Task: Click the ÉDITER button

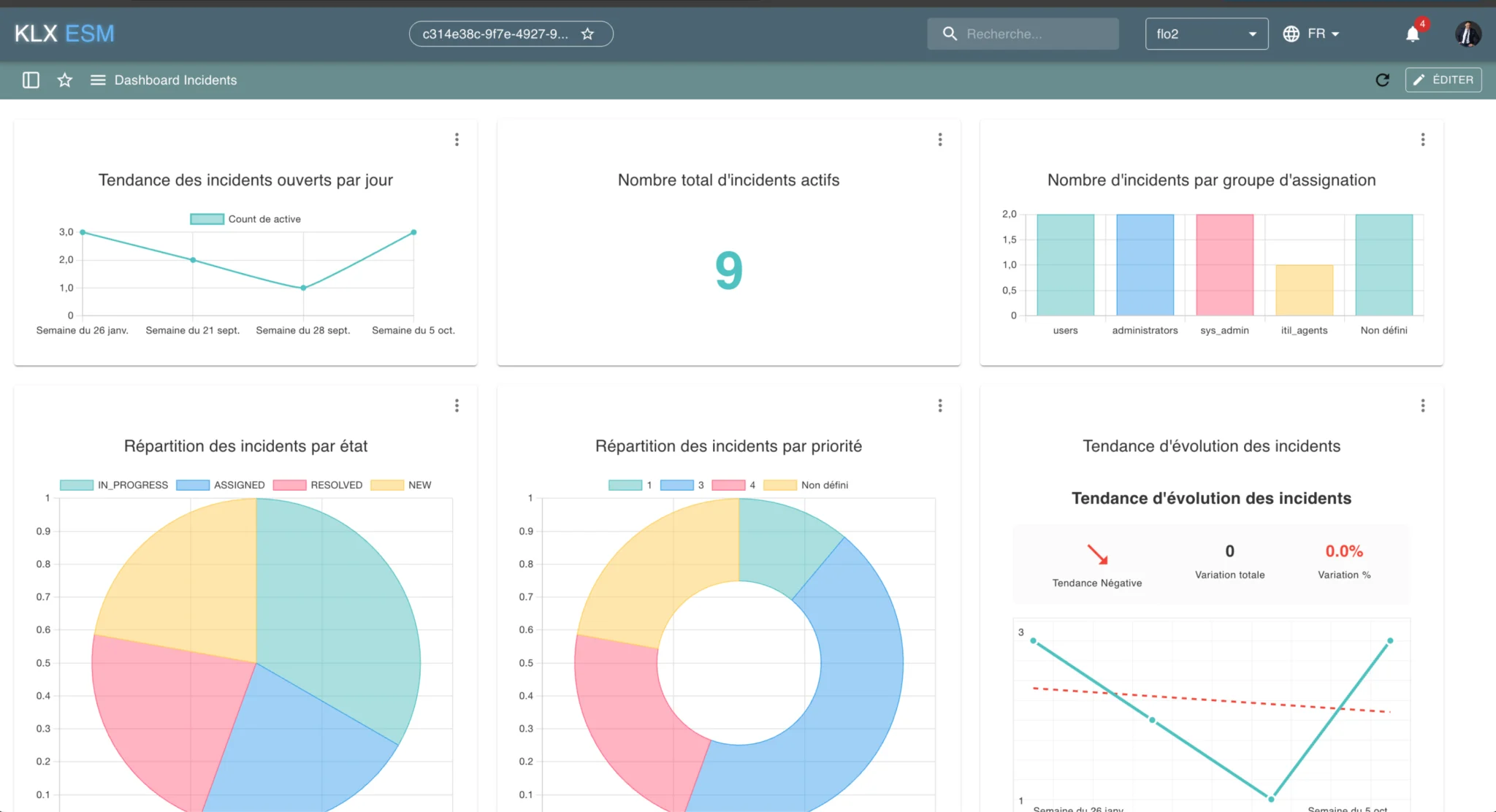Action: [1443, 80]
